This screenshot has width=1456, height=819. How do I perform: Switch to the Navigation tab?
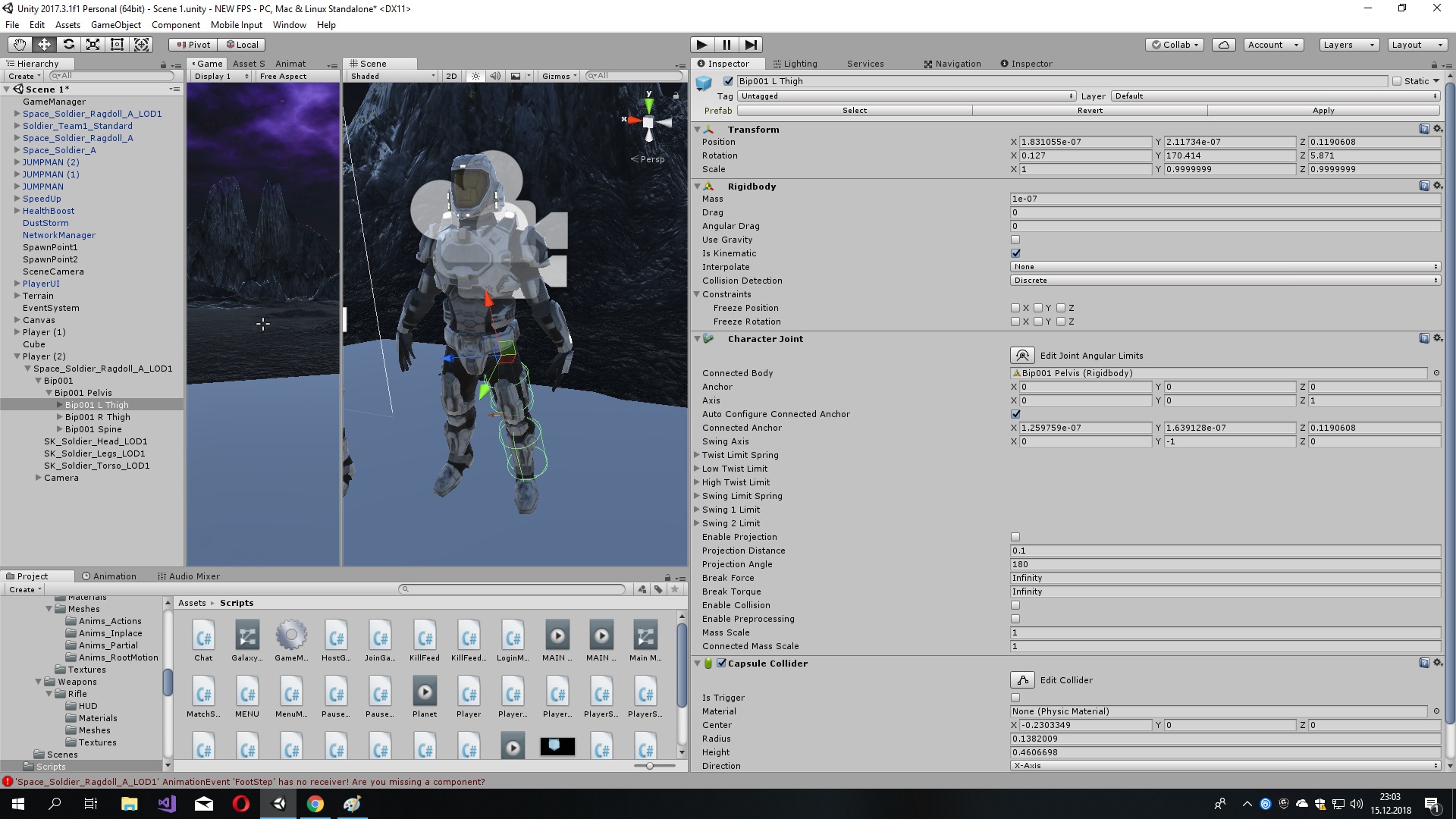(952, 64)
